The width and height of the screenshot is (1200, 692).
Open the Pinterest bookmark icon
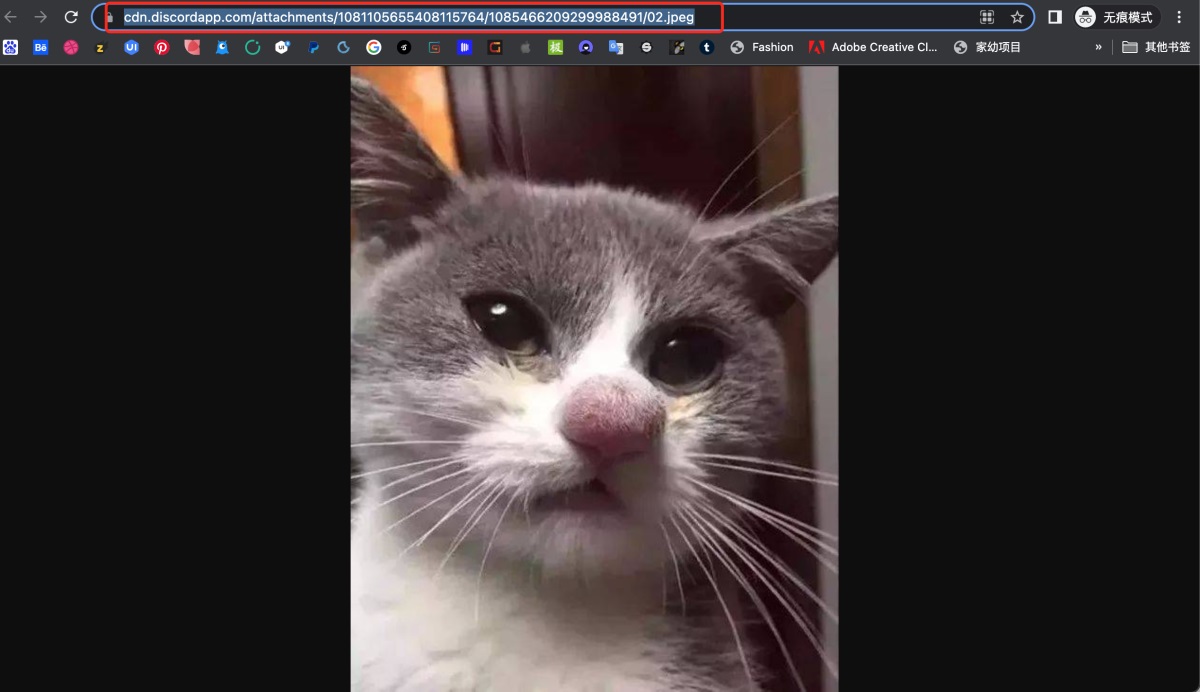click(x=160, y=47)
